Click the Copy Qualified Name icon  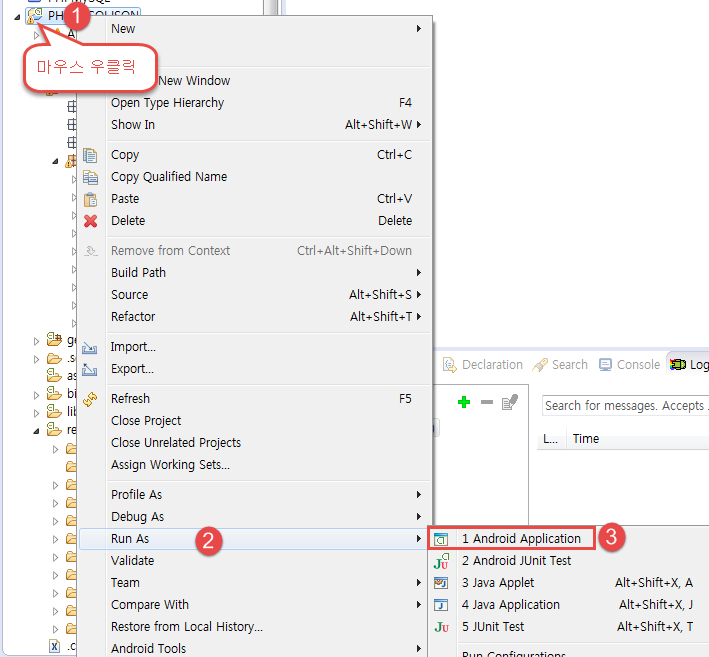pyautogui.click(x=90, y=177)
